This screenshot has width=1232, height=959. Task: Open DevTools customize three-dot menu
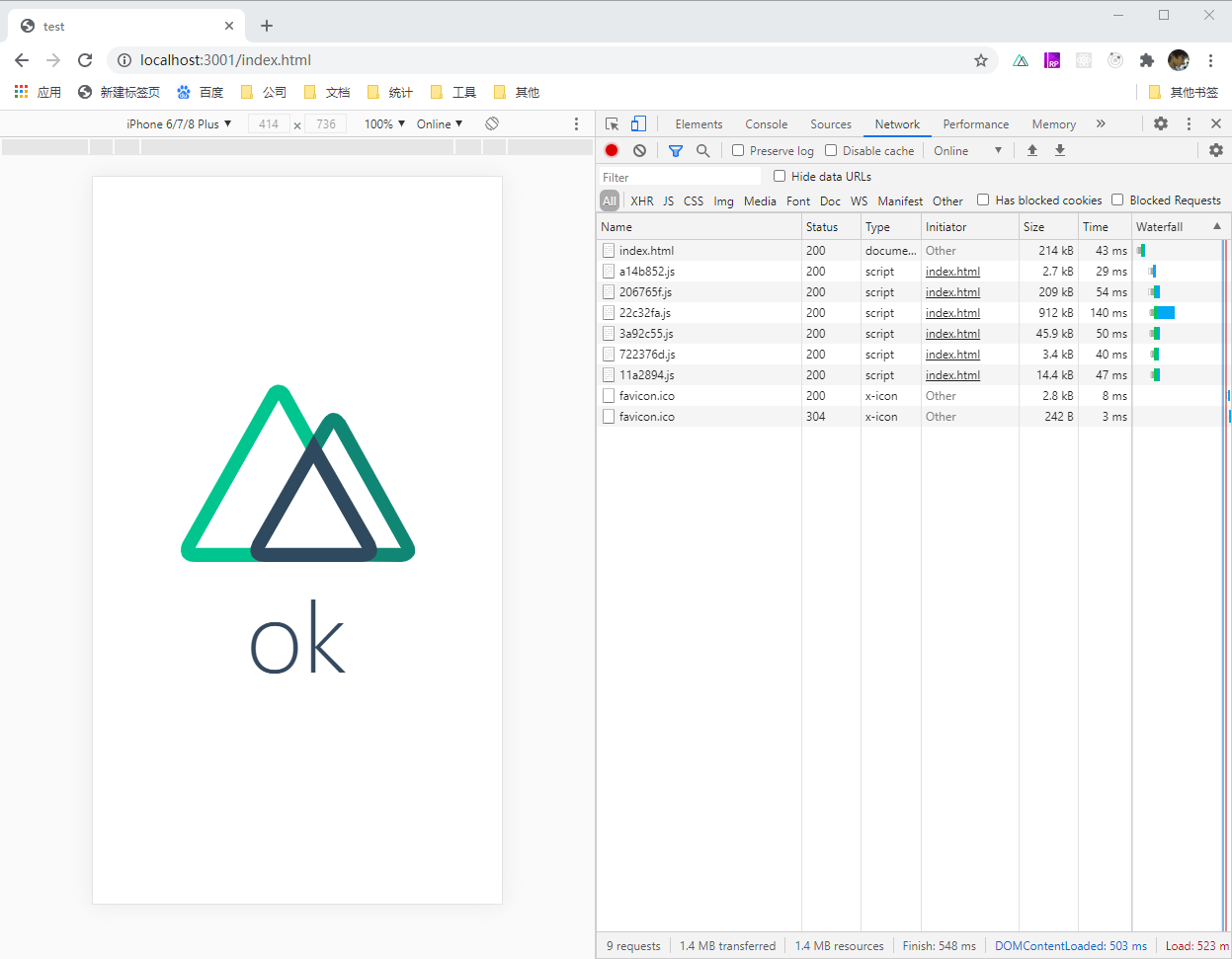tap(1189, 123)
